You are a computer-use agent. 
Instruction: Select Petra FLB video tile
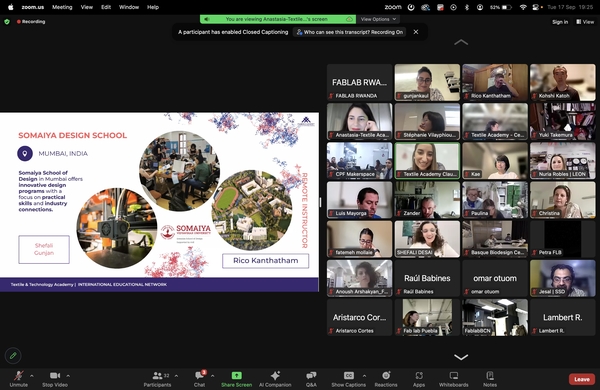click(x=562, y=239)
